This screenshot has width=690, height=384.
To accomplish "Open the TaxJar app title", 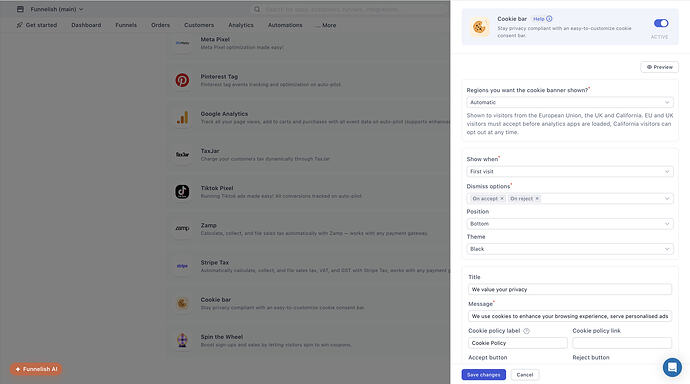I will coord(210,151).
